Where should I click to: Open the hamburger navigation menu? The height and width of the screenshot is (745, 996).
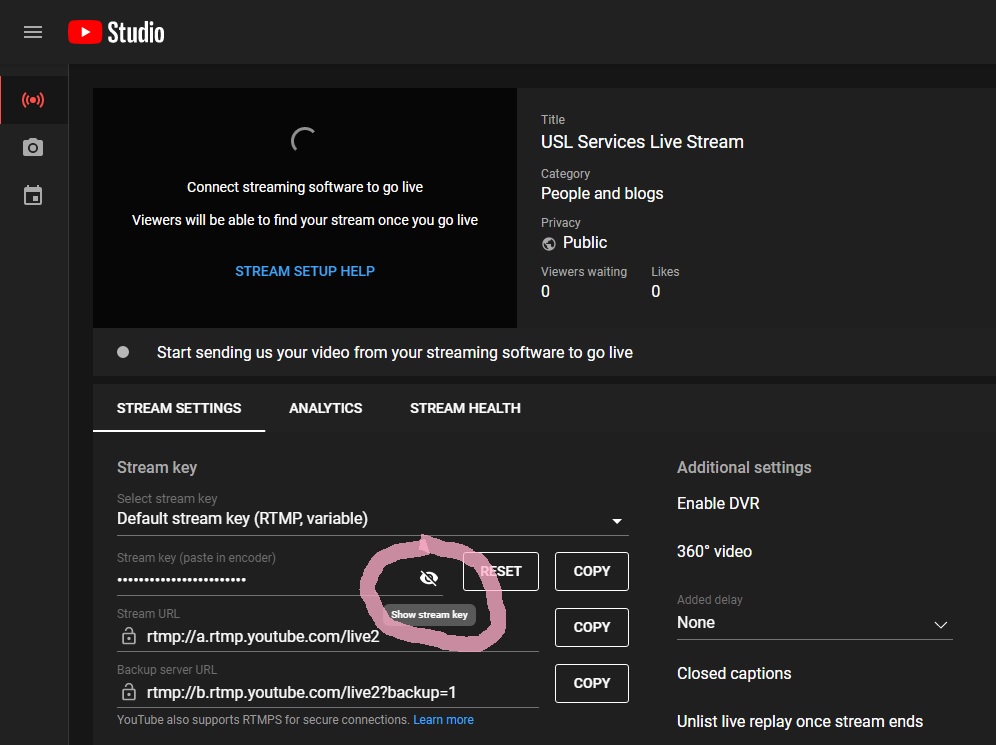coord(33,32)
